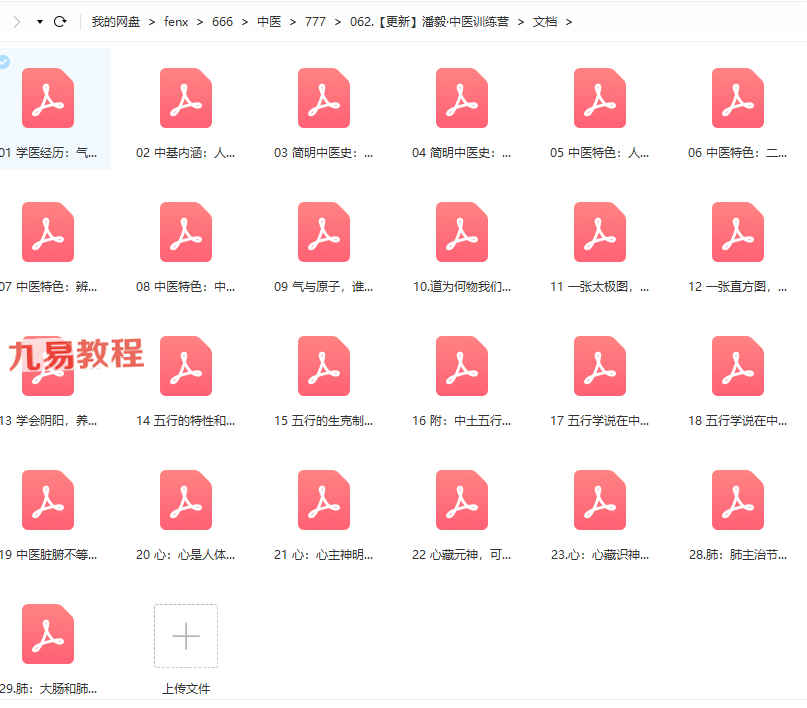This screenshot has height=708, width=807.
Task: Uncheck the selection mark on file 01
Action: click(x=4, y=62)
